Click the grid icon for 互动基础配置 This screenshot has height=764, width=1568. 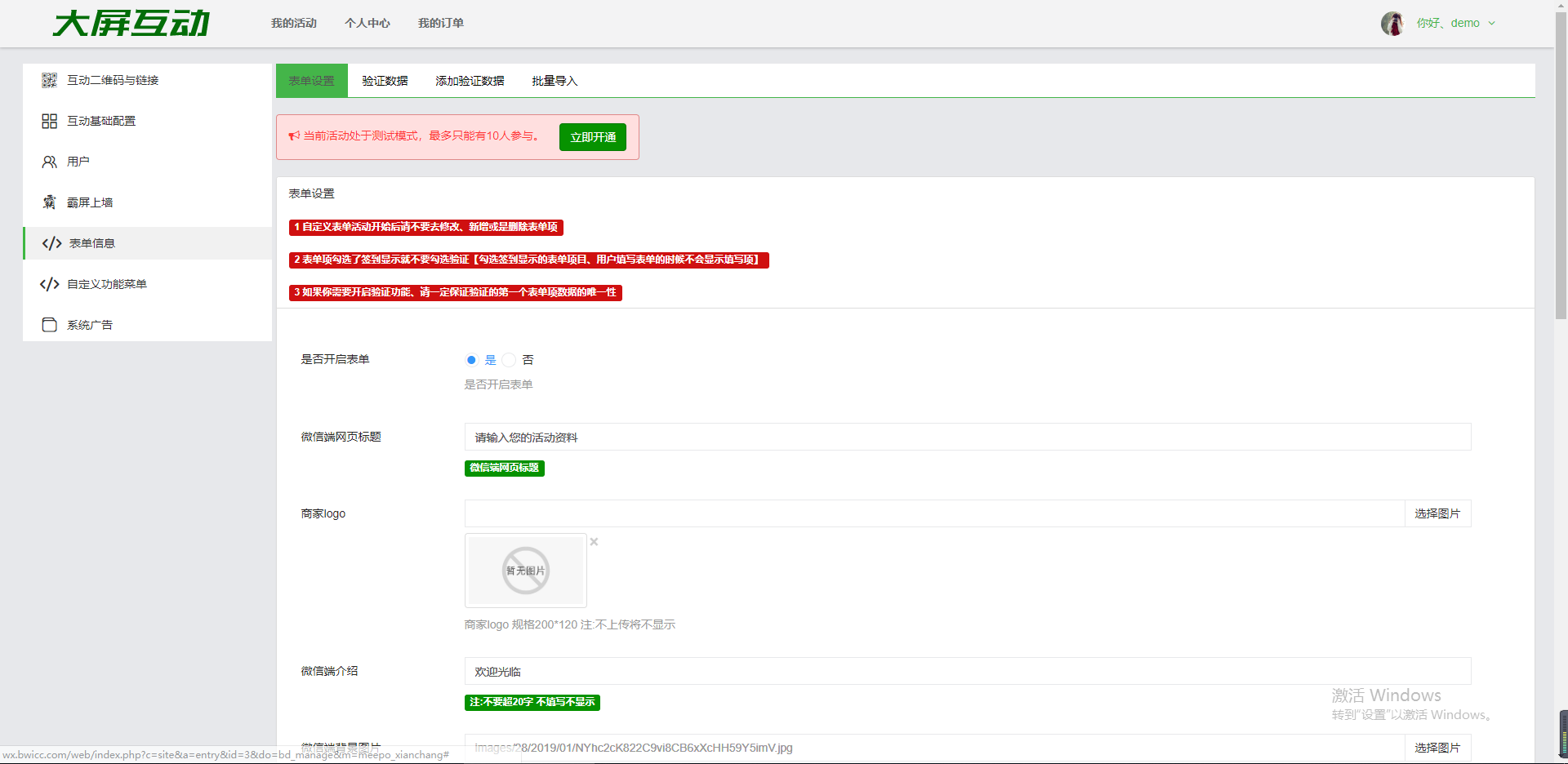(x=49, y=121)
